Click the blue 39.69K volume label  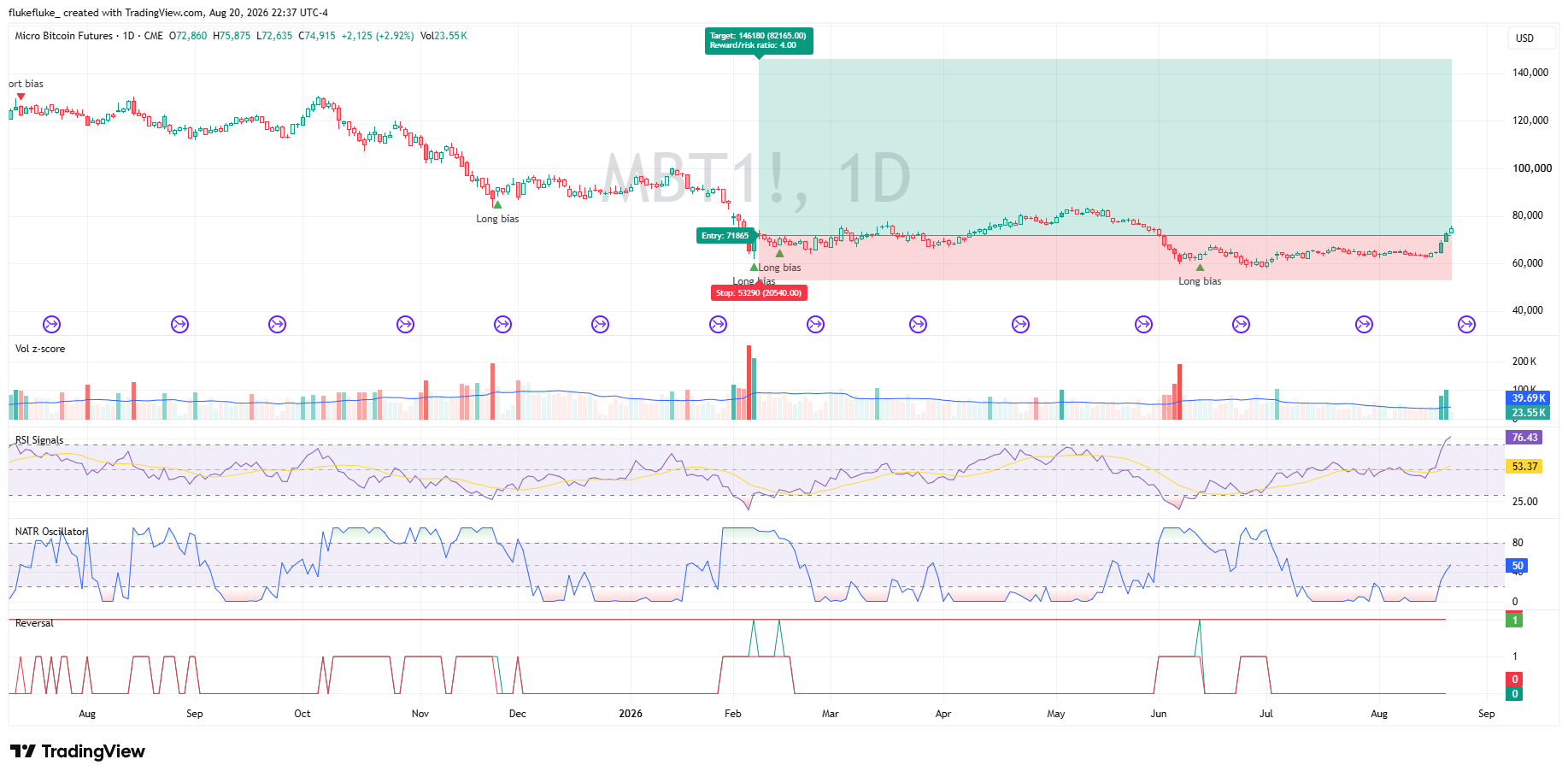[x=1528, y=398]
